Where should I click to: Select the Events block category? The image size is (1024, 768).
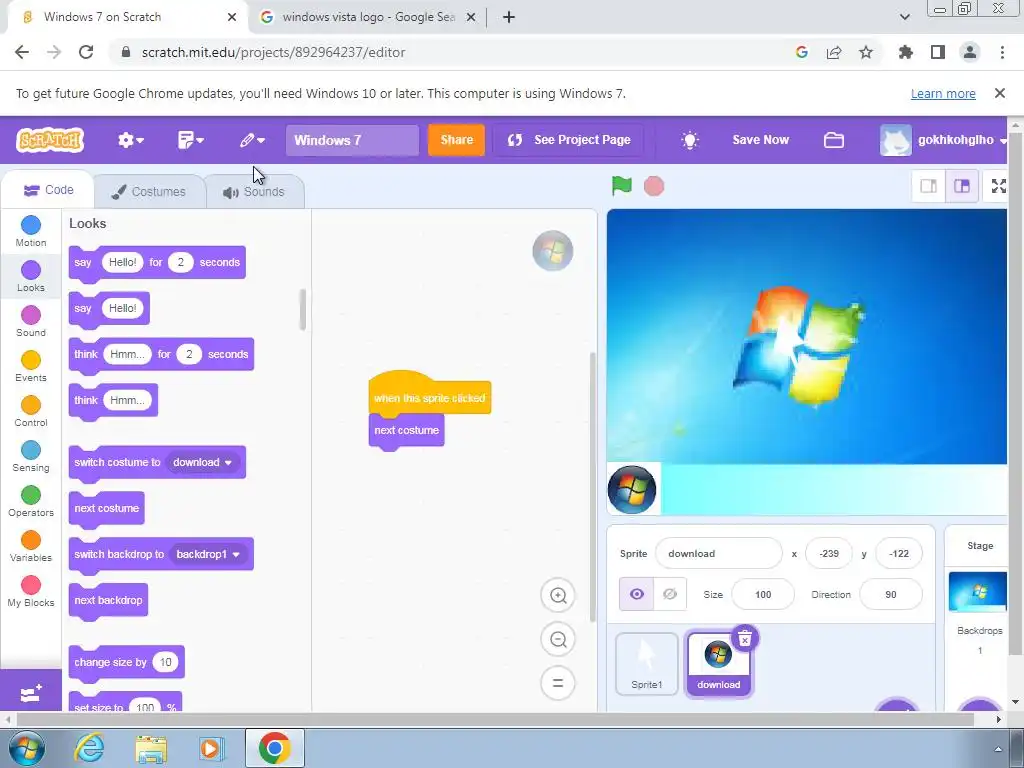pyautogui.click(x=31, y=366)
